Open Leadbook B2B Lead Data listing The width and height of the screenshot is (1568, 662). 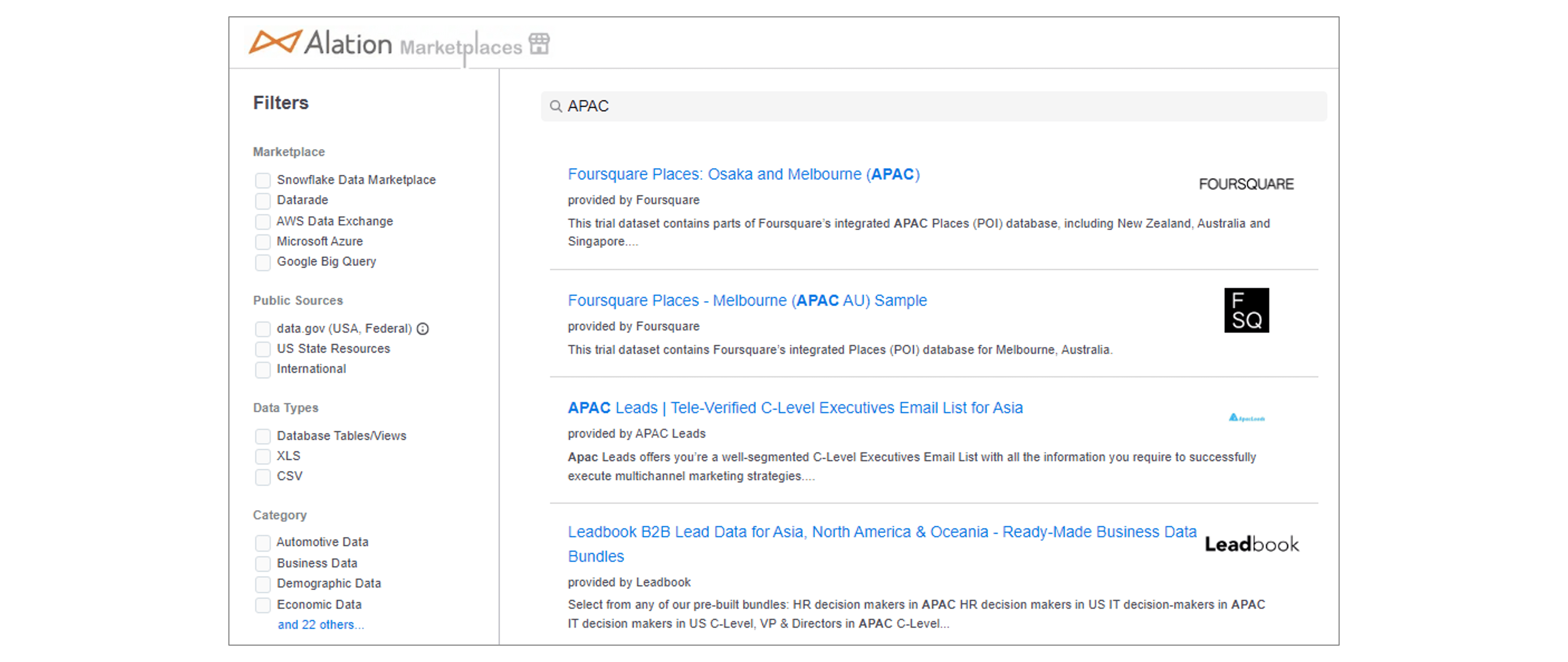[x=882, y=544]
